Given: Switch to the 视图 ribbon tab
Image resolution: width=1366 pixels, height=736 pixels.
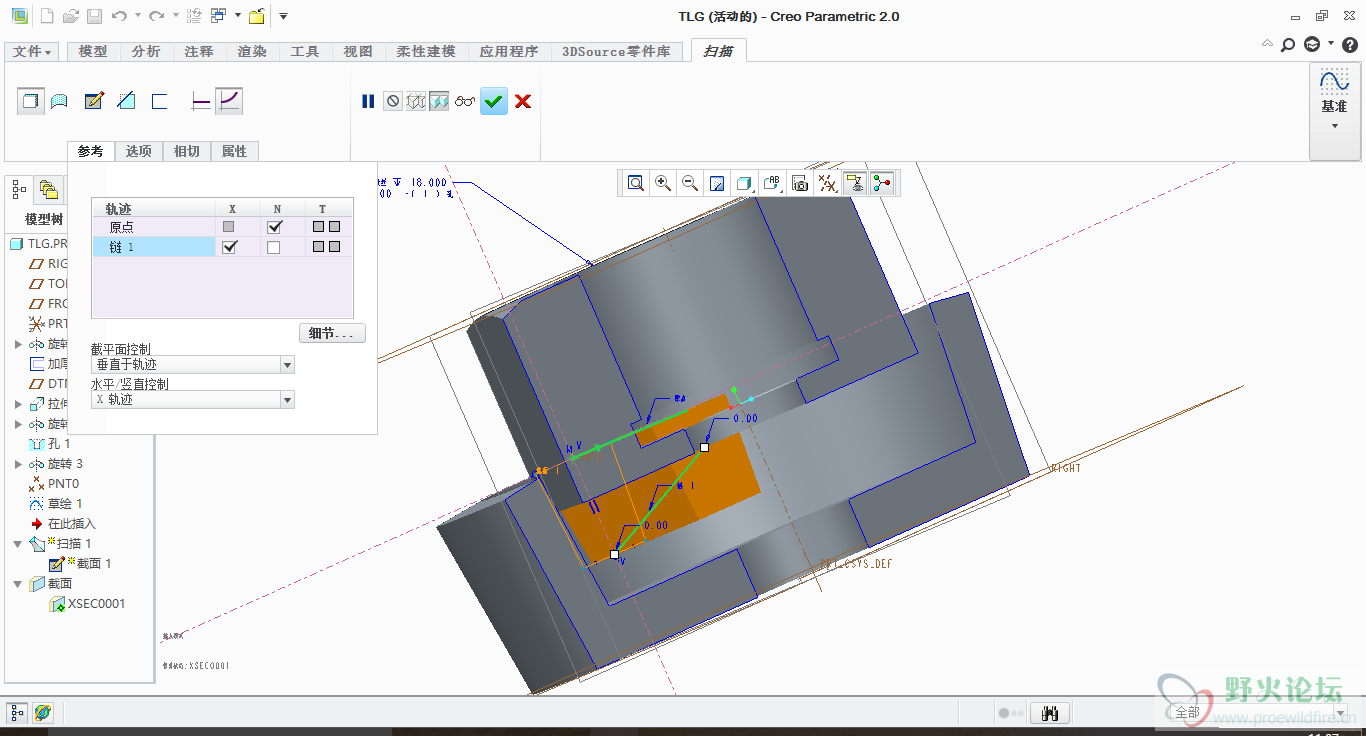Looking at the screenshot, I should [358, 51].
